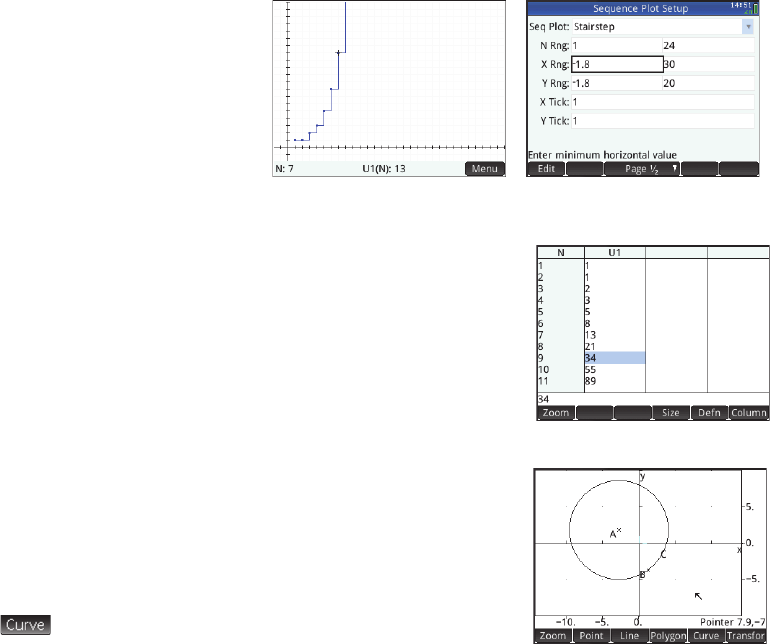Tap the Menu button on plot view
The height and width of the screenshot is (644, 770).
pyautogui.click(x=485, y=169)
